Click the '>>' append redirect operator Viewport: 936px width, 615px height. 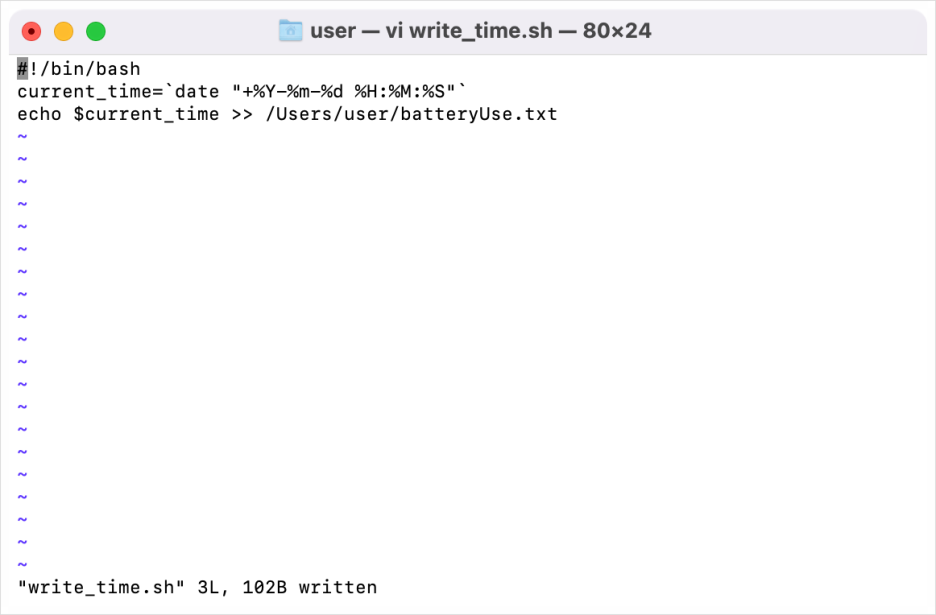tap(242, 114)
